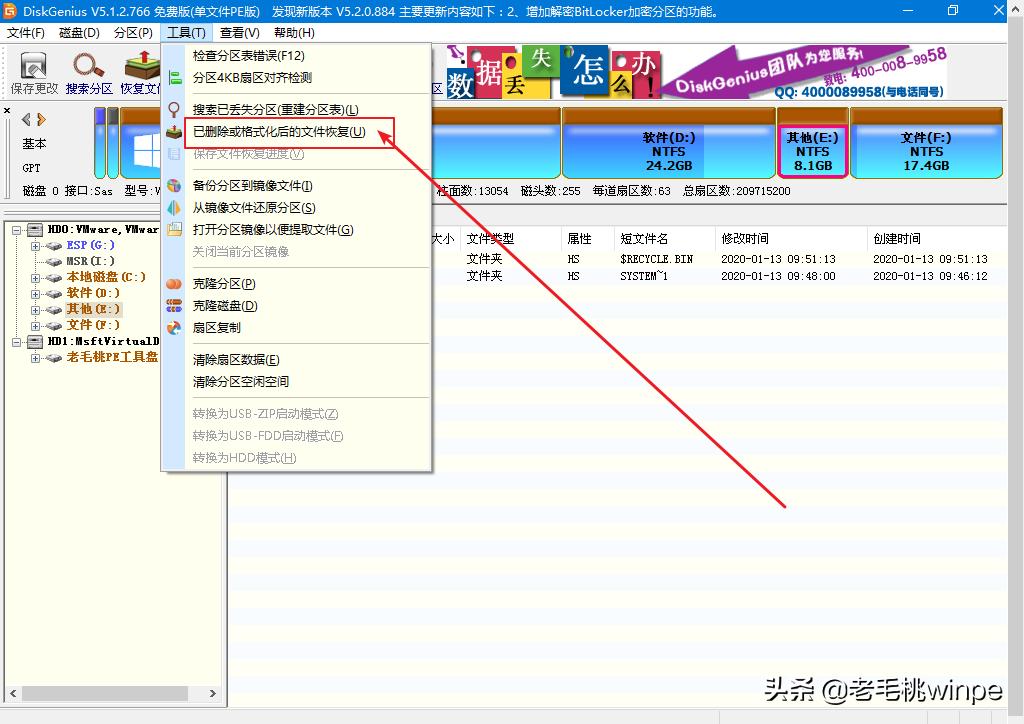Image resolution: width=1024 pixels, height=724 pixels.
Task: Select 备份分区到镜像文件 menu item
Action: coord(248,187)
